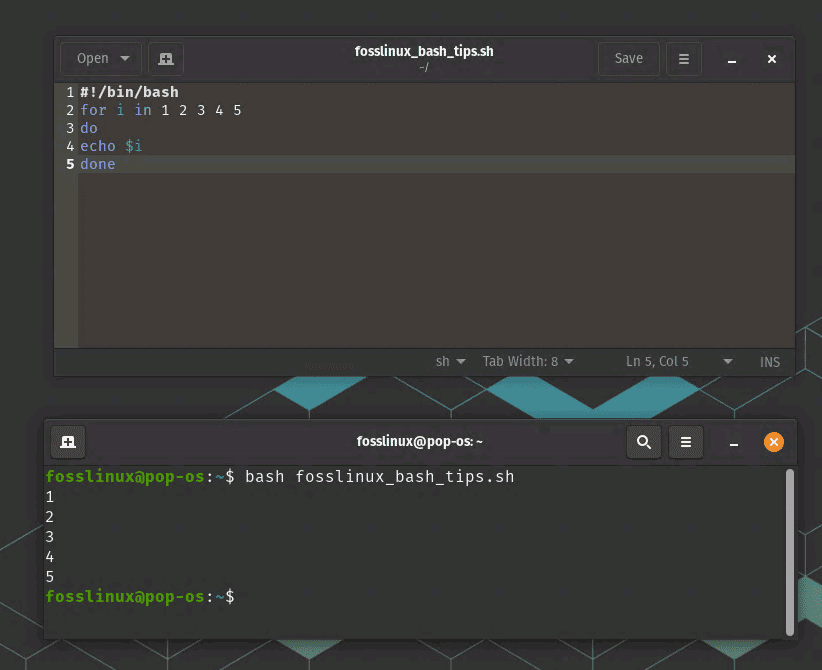
Task: Place cursor on 'for i in 1 2 3 4 5' line
Action: [x=161, y=110]
